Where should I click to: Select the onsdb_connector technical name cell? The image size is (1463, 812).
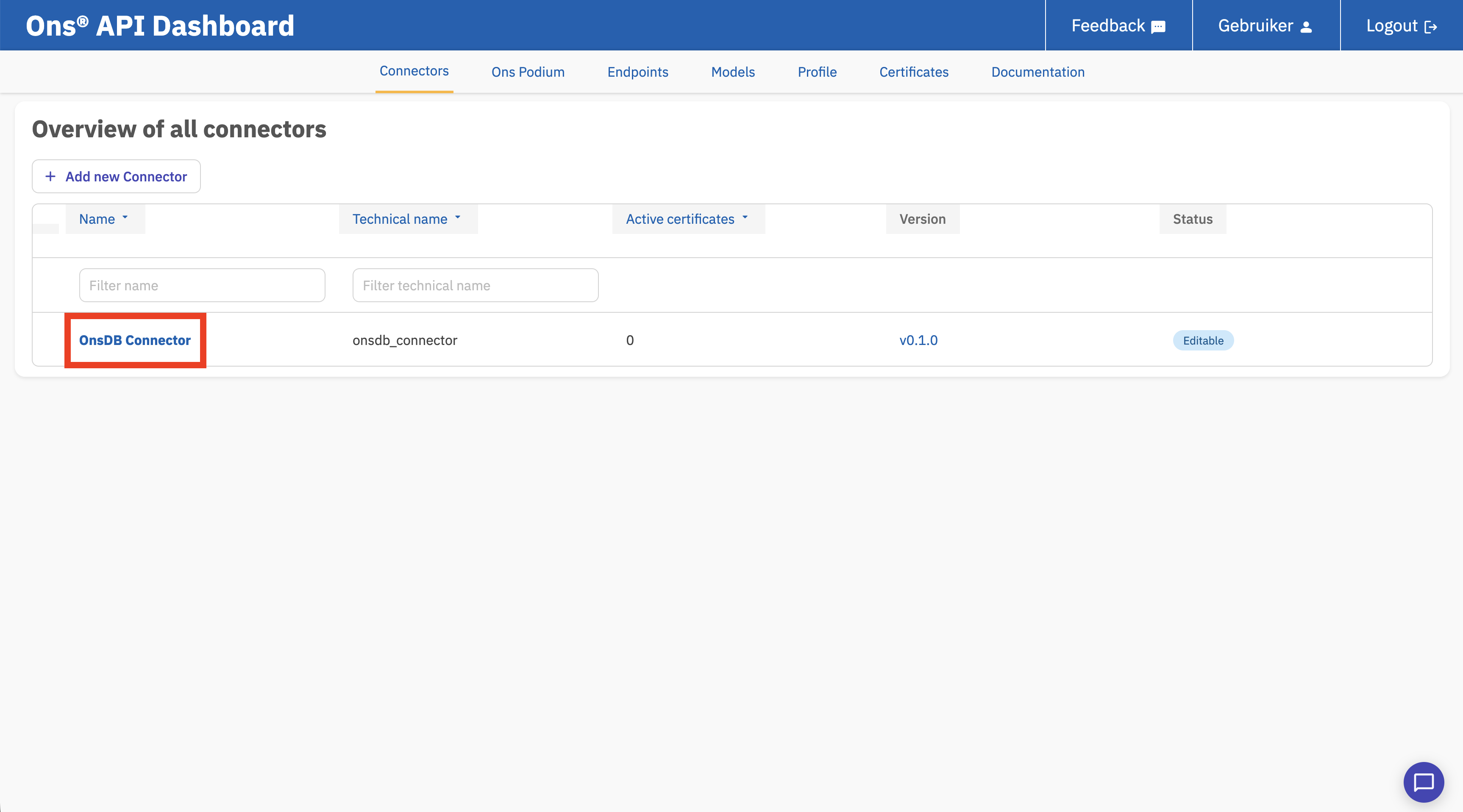pyautogui.click(x=405, y=340)
